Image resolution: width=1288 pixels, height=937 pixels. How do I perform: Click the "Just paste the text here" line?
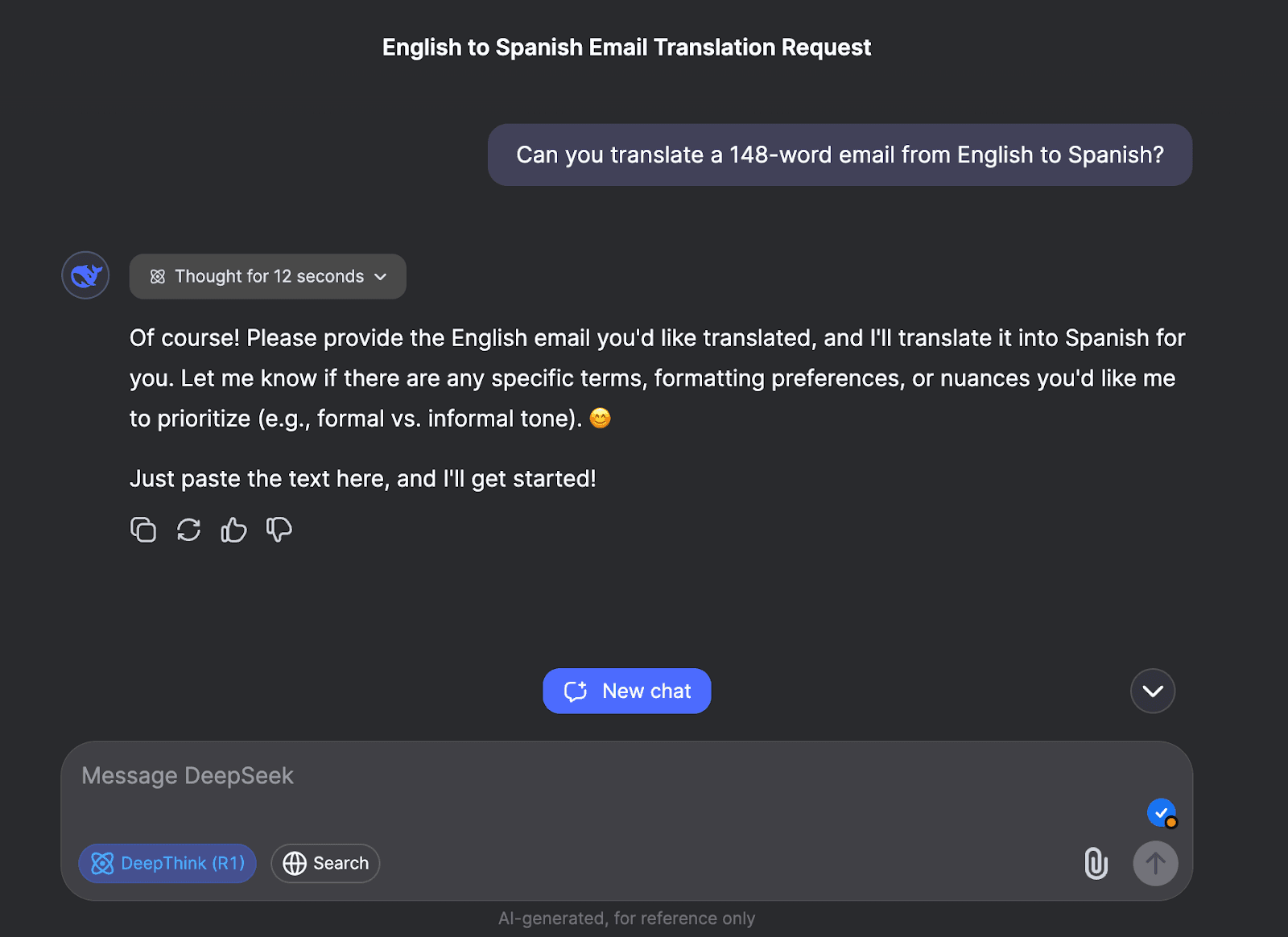pyautogui.click(x=362, y=479)
